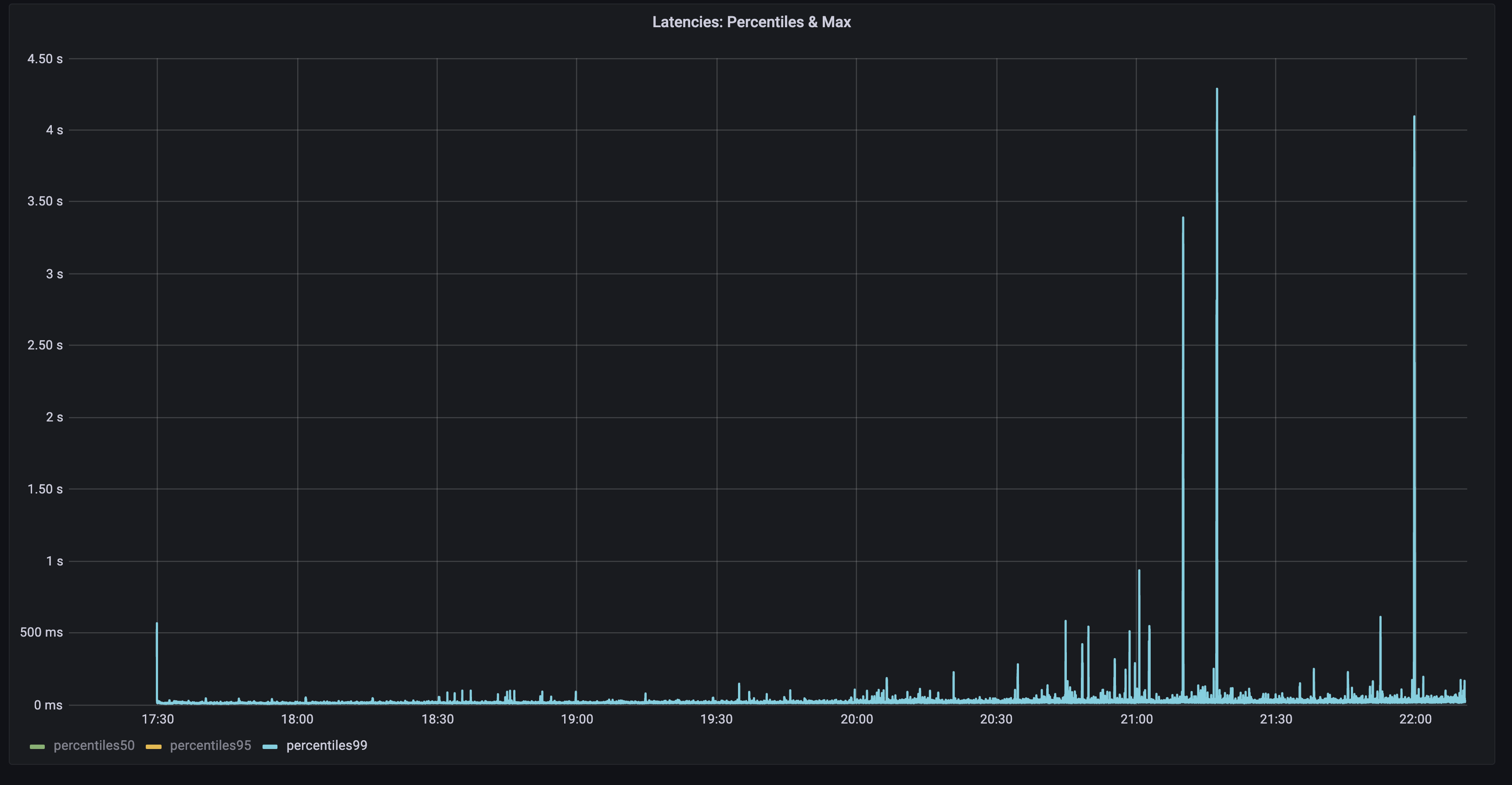
Task: Click the 21:00 time axis label
Action: click(1136, 719)
